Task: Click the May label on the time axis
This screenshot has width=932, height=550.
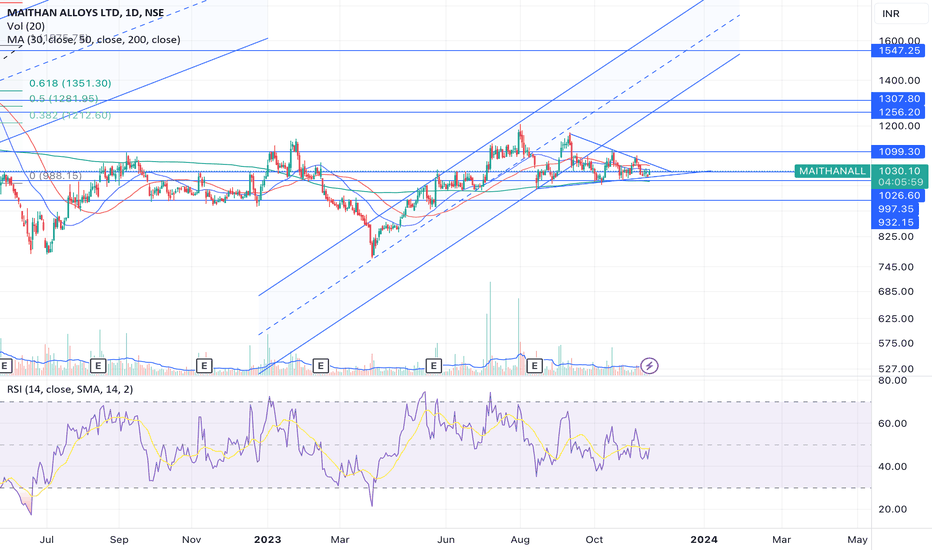Action: click(x=857, y=540)
